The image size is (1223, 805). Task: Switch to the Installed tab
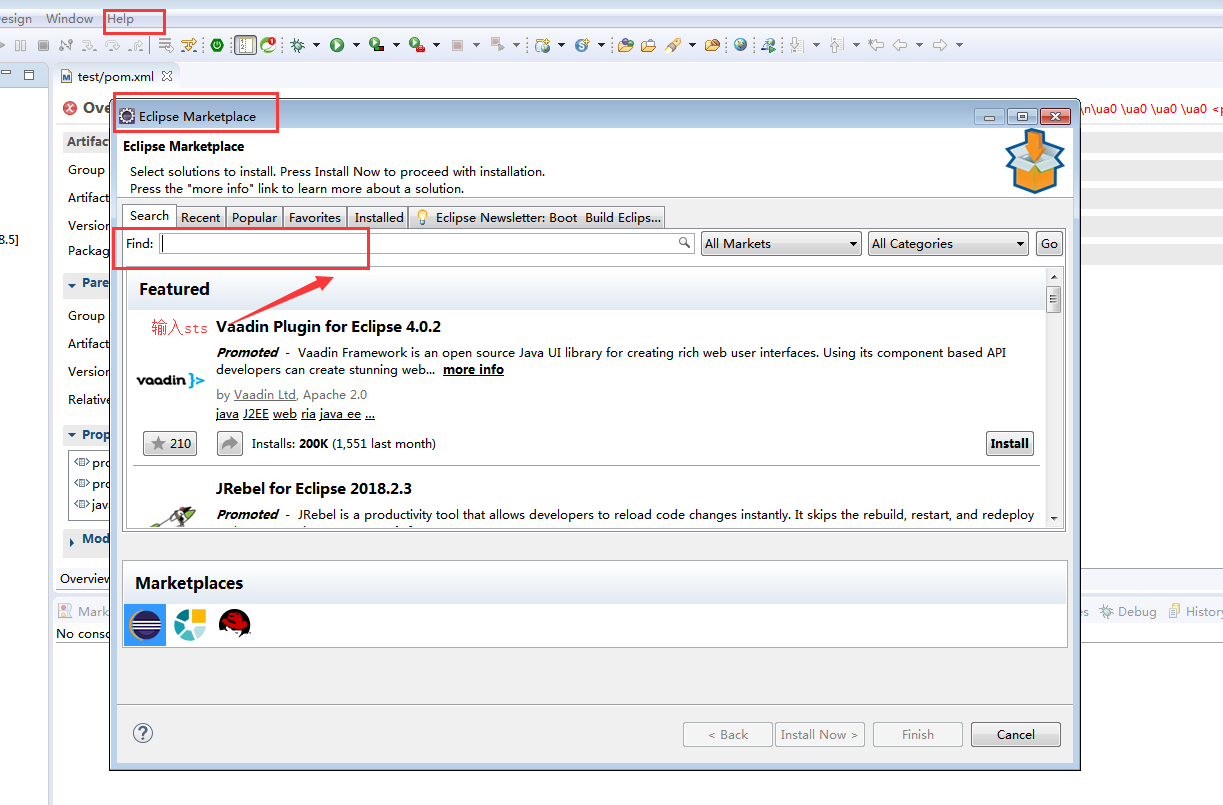pos(379,217)
